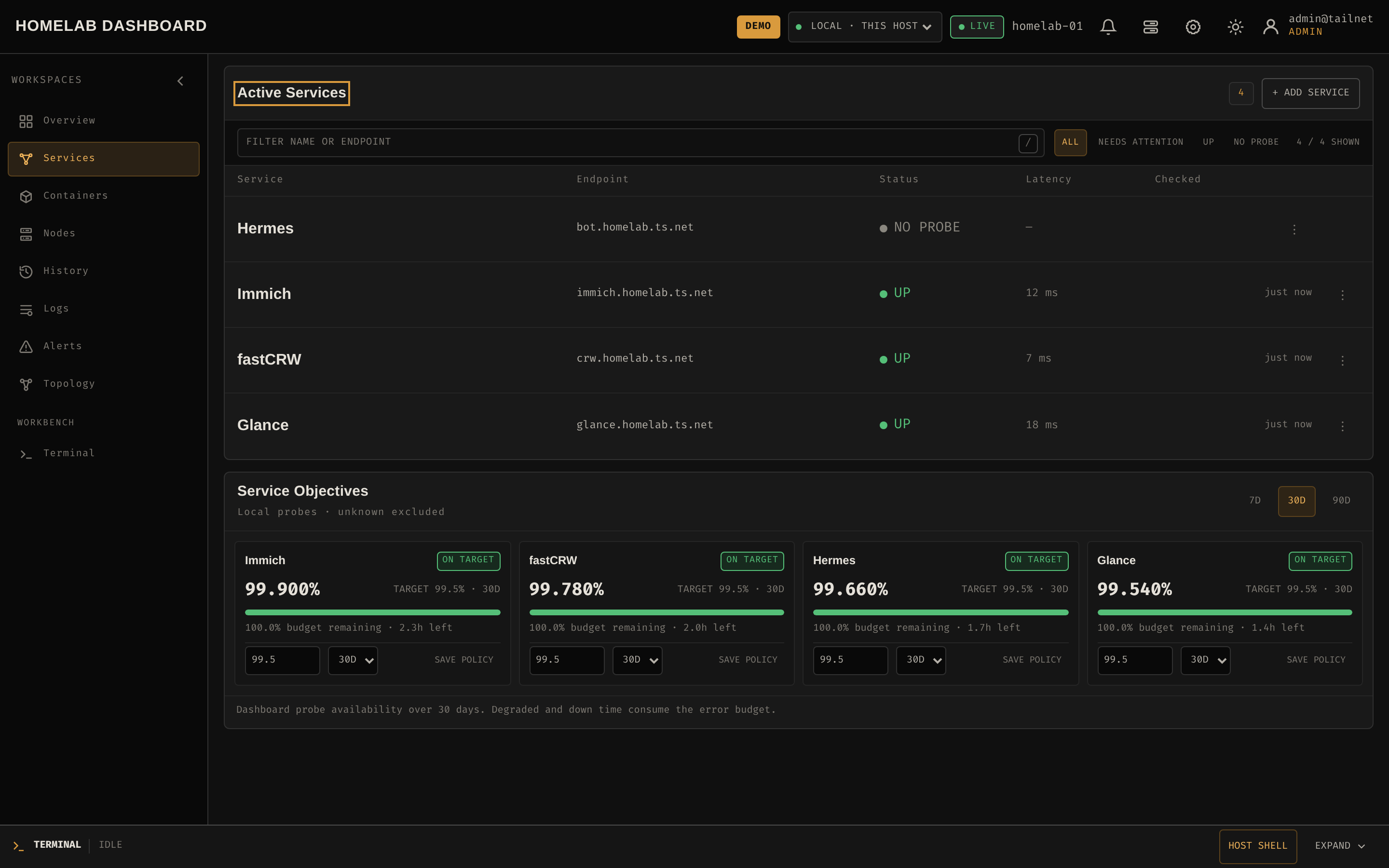1389x868 pixels.
Task: Open the notifications bell icon
Action: pos(1108,27)
